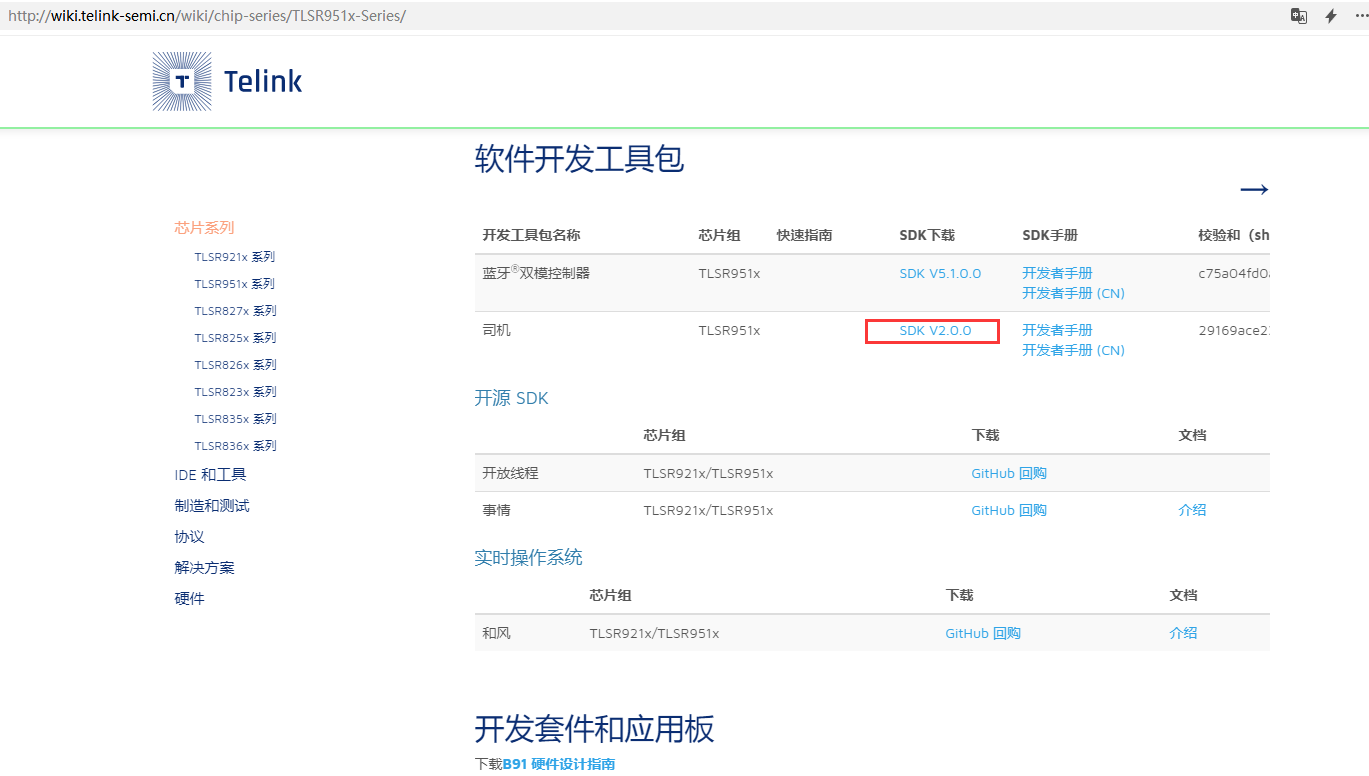Image resolution: width=1369 pixels, height=776 pixels.
Task: Open 开发者手册 (CN) in the 司机 row
Action: 1073,350
